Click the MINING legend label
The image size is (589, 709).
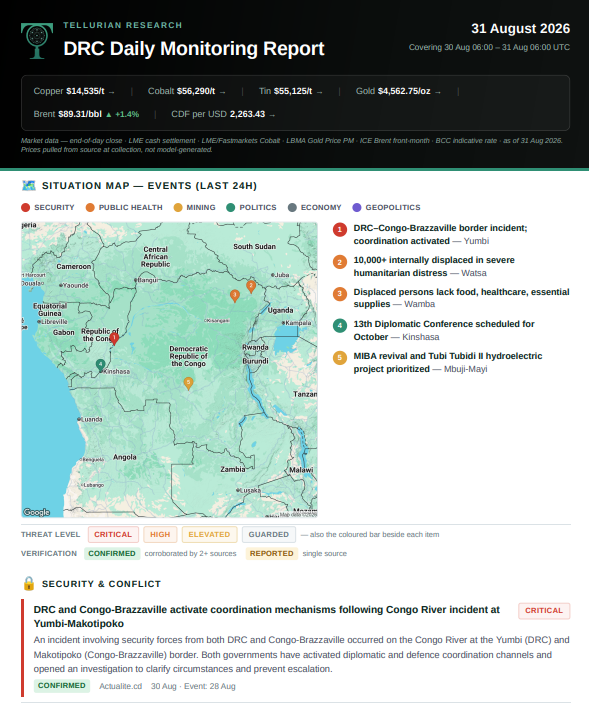201,208
